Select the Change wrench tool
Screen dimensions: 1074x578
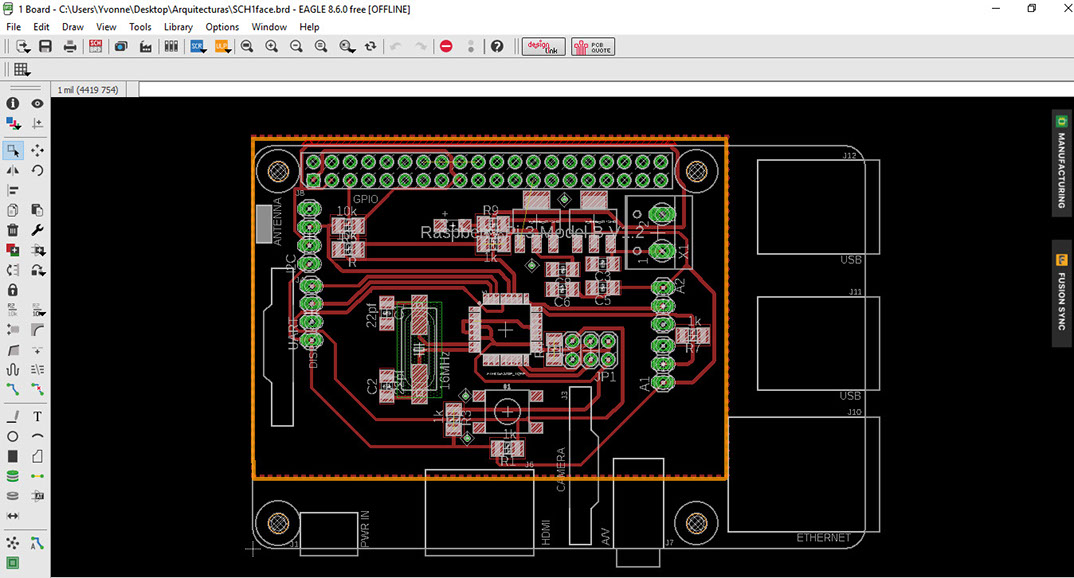[x=38, y=230]
